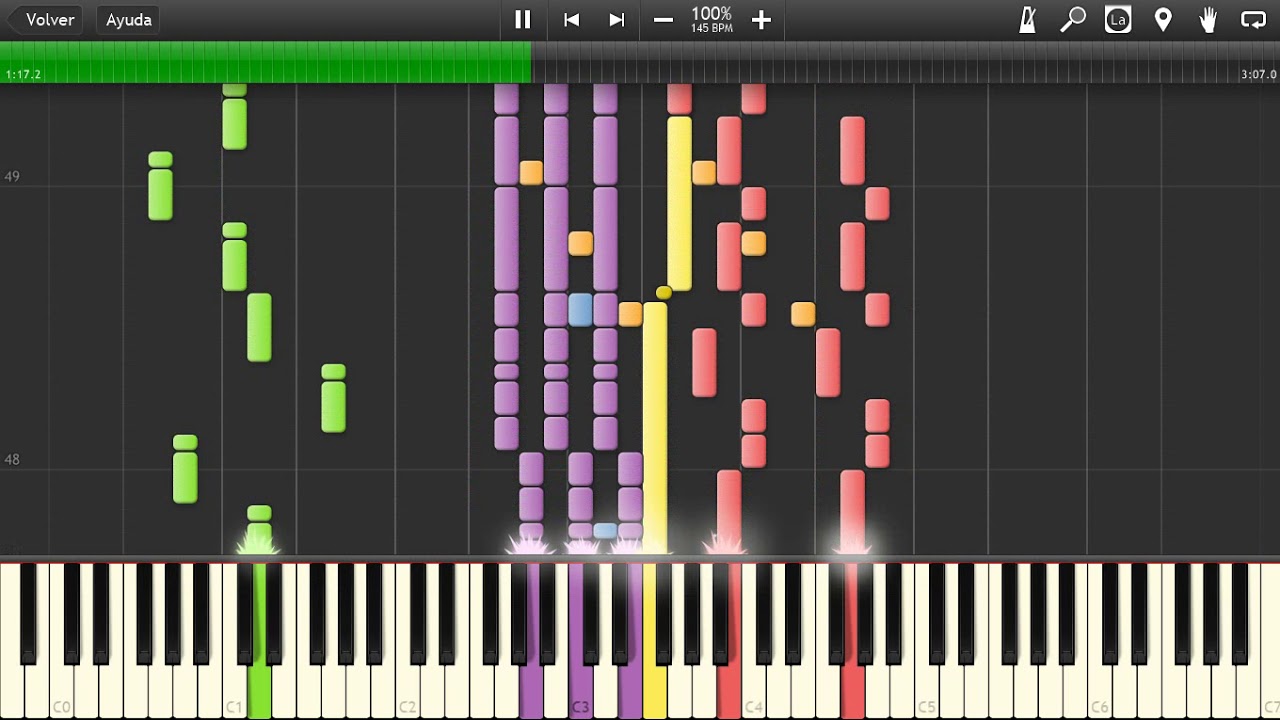
Task: Skip to the next section
Action: pos(617,20)
